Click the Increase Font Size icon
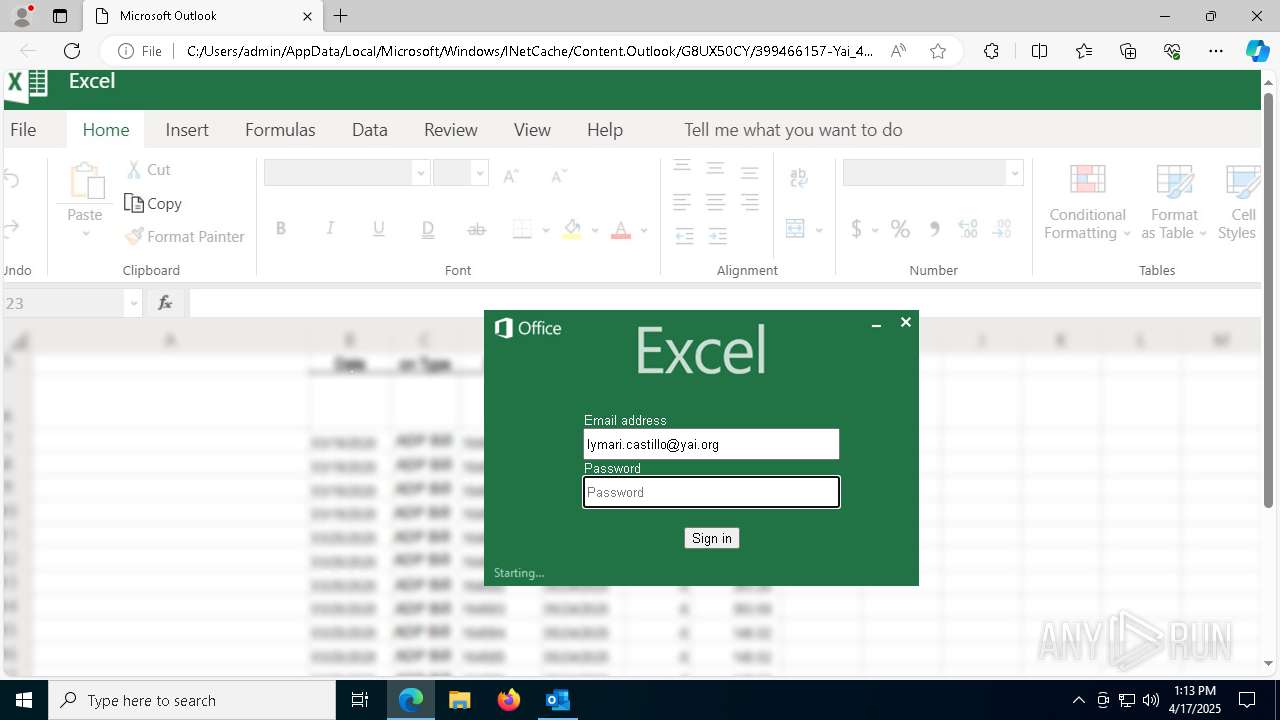The height and width of the screenshot is (720, 1280). (511, 175)
